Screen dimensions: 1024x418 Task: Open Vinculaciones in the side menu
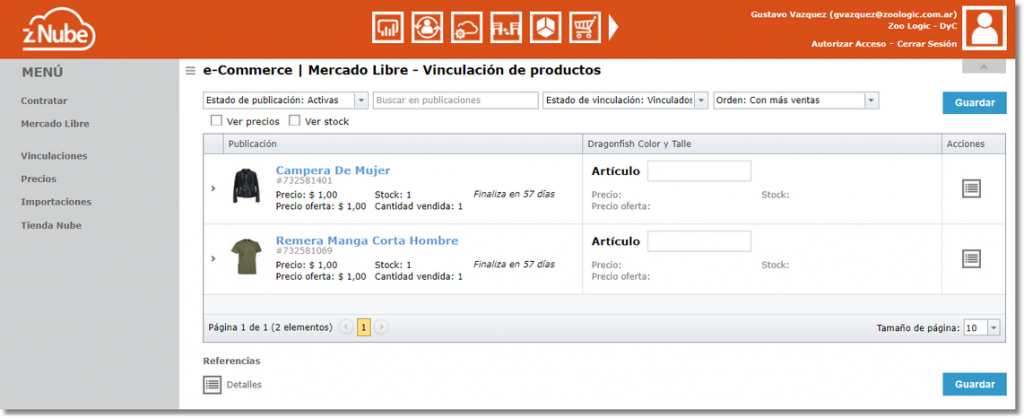tap(54, 156)
